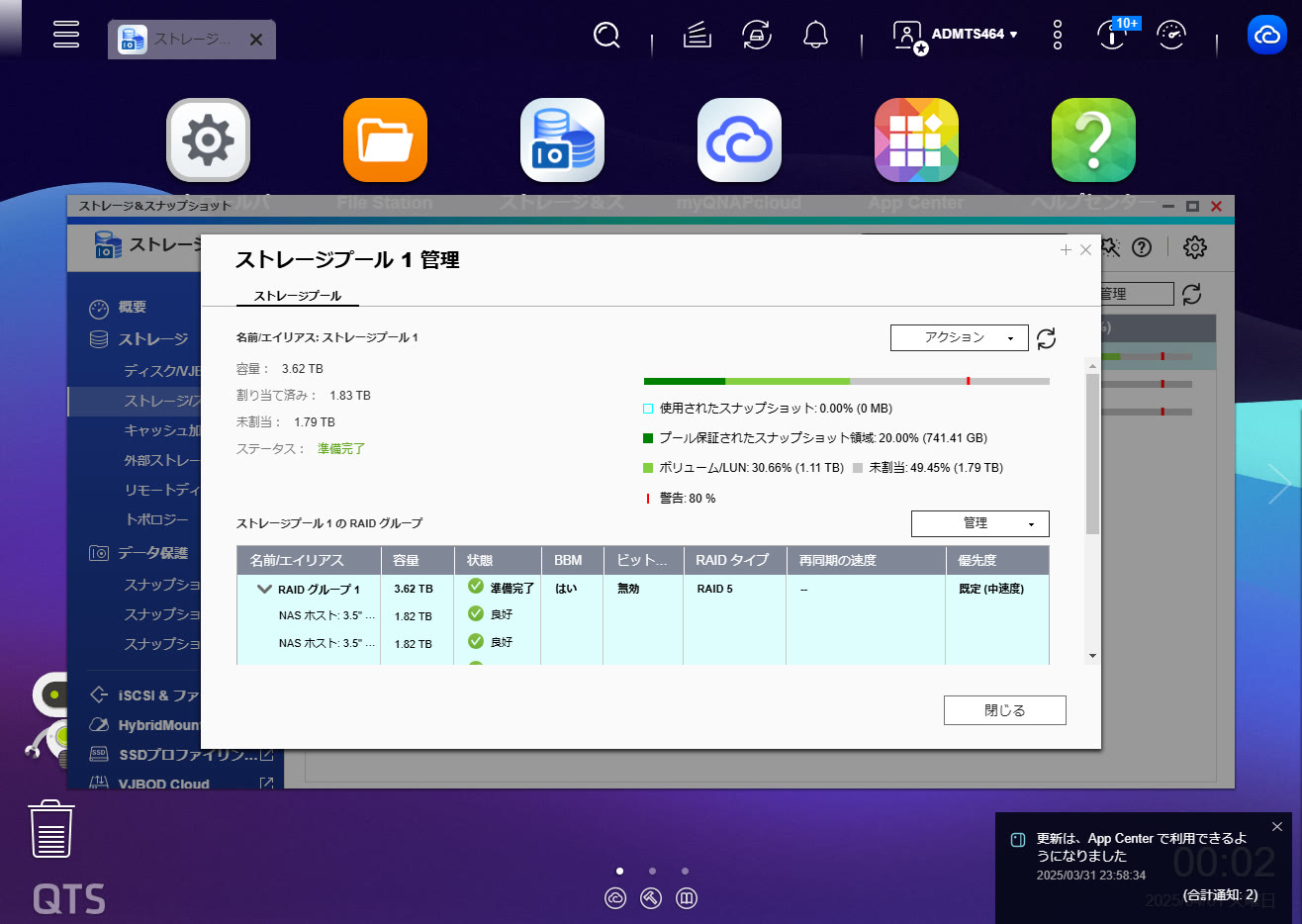Click the feedback book icon in bottom dock
Viewport: 1302px width, 924px height.
point(687,898)
